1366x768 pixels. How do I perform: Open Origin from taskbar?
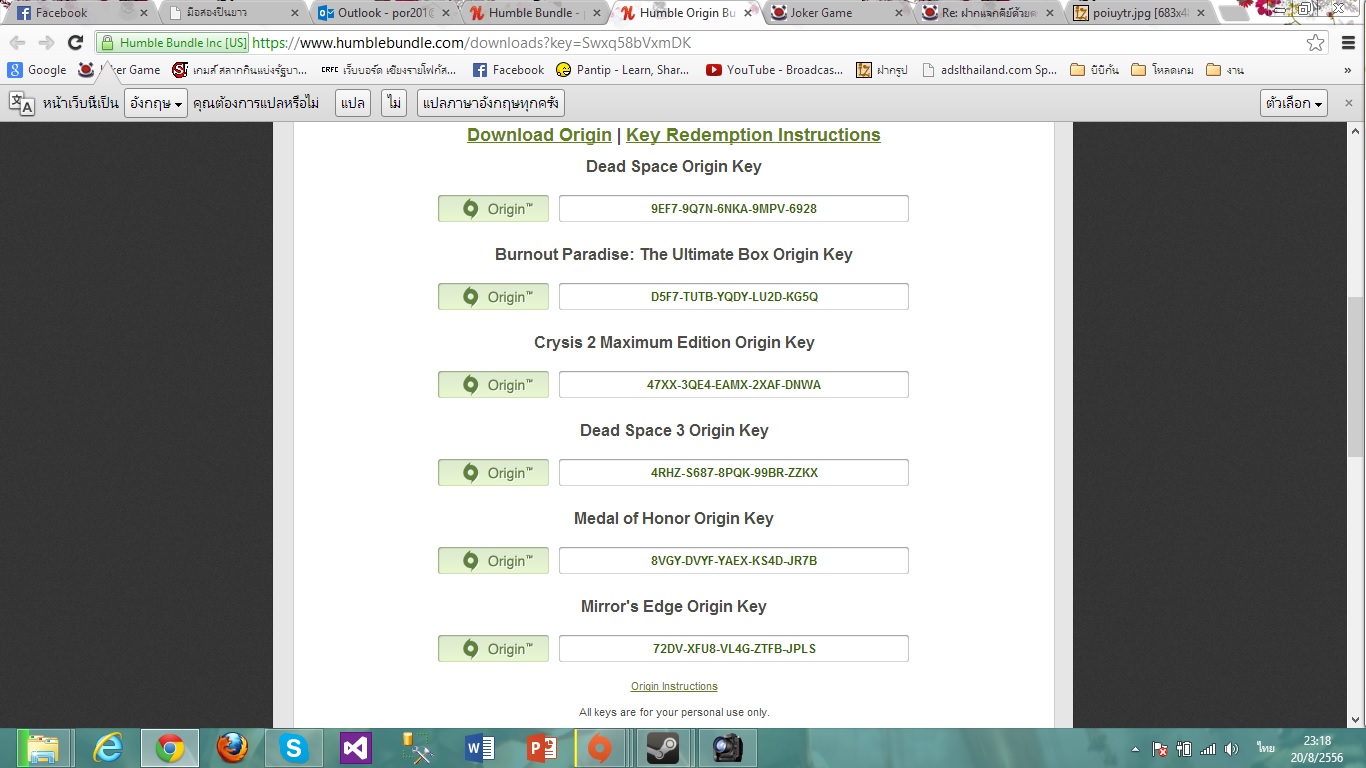(x=600, y=748)
